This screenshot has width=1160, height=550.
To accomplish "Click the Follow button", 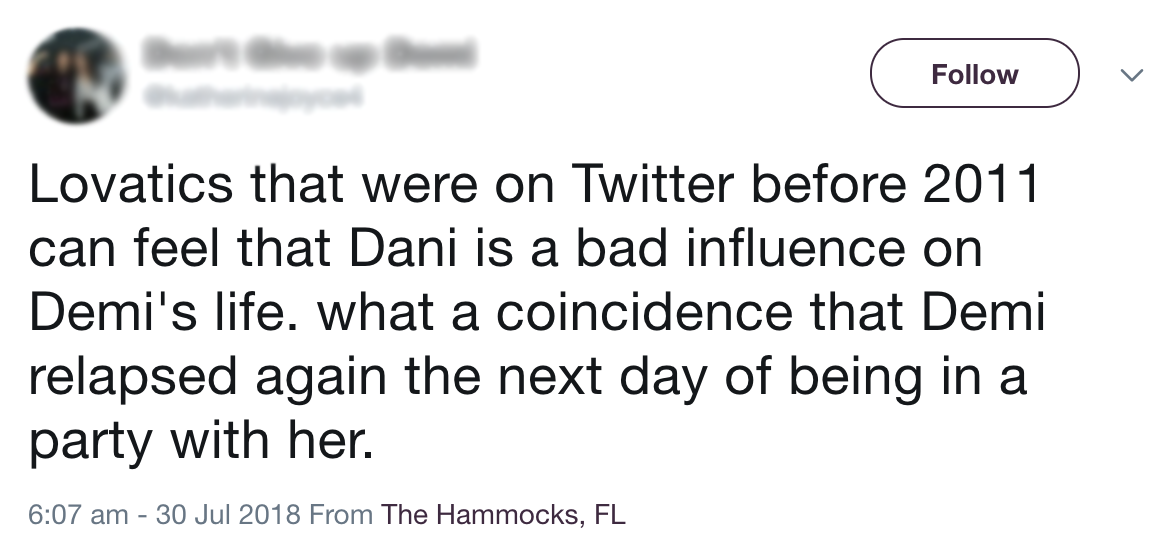I will 974,73.
